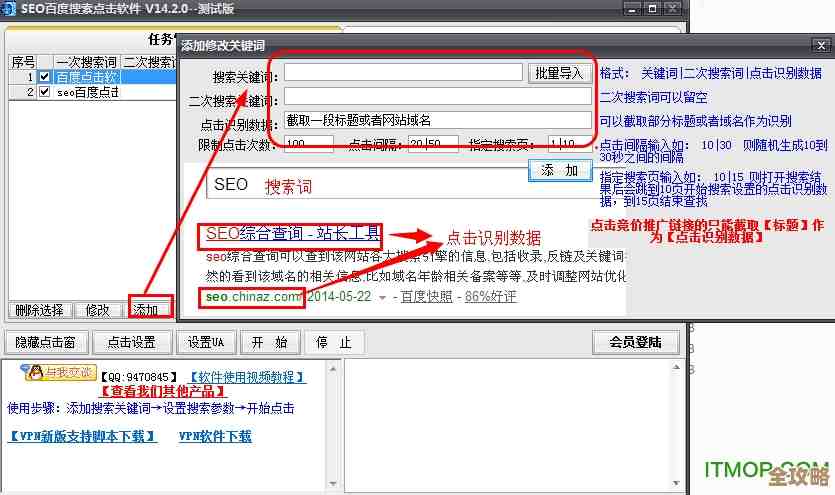Close the main SEO software window
The height and width of the screenshot is (495, 835).
[673, 9]
